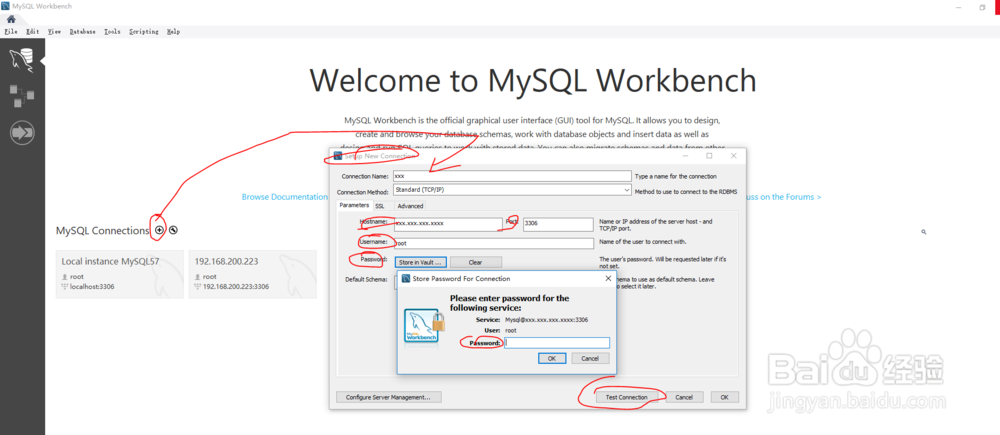Click the Port field showing 3306
The image size is (1000, 435).
click(x=558, y=224)
